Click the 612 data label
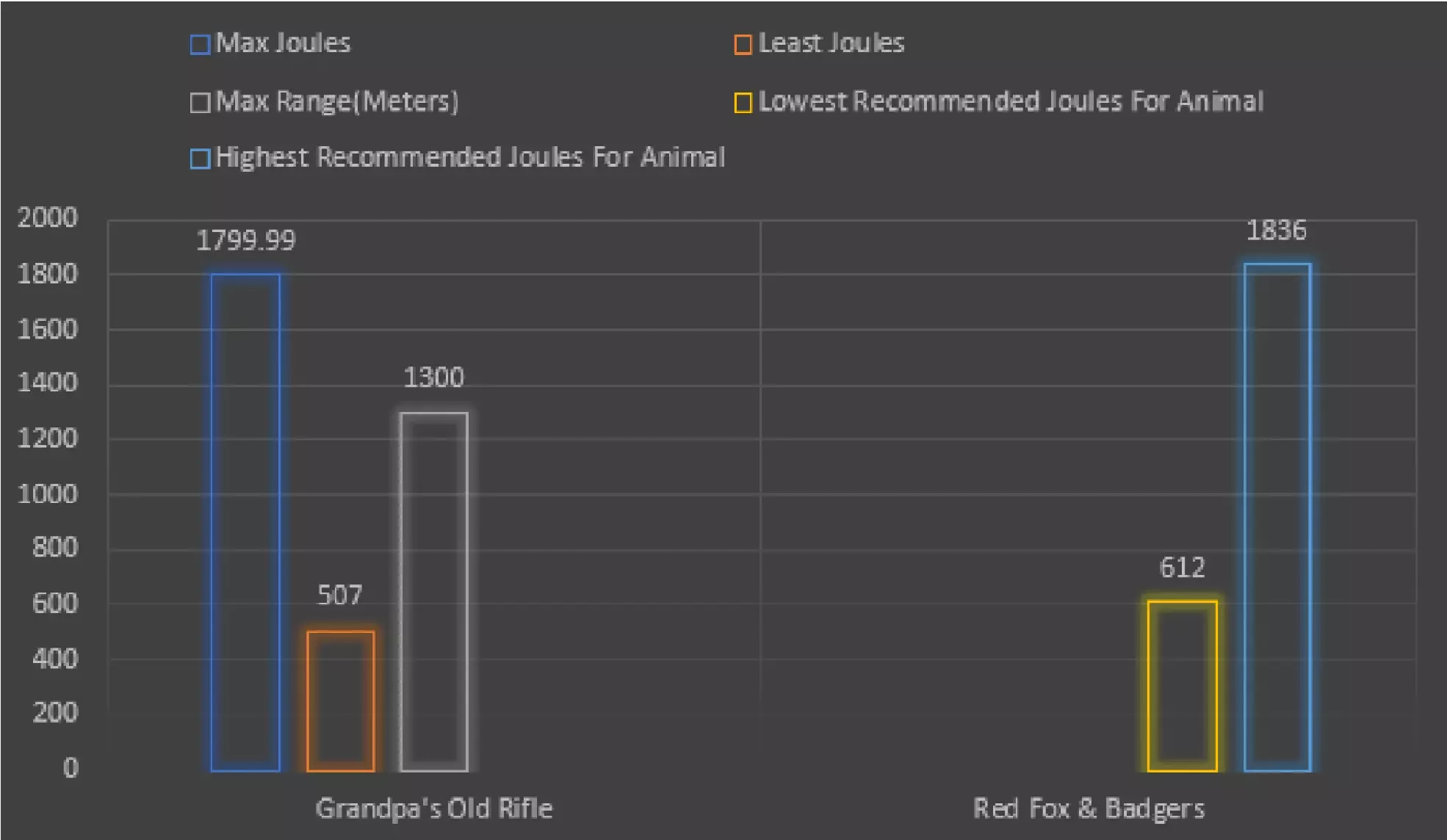This screenshot has height=840, width=1447. pyautogui.click(x=1182, y=567)
